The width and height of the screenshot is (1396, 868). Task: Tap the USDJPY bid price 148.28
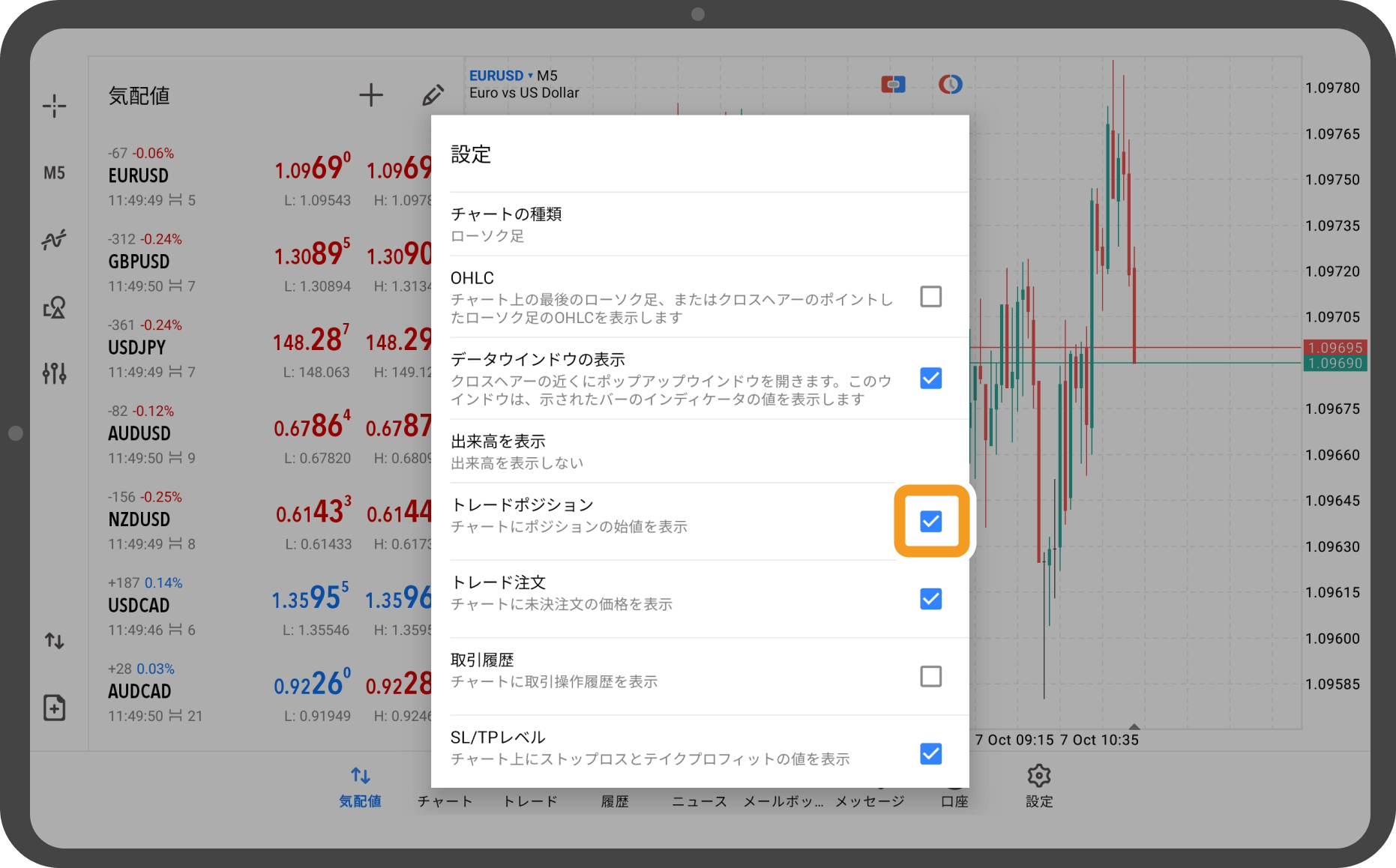311,339
